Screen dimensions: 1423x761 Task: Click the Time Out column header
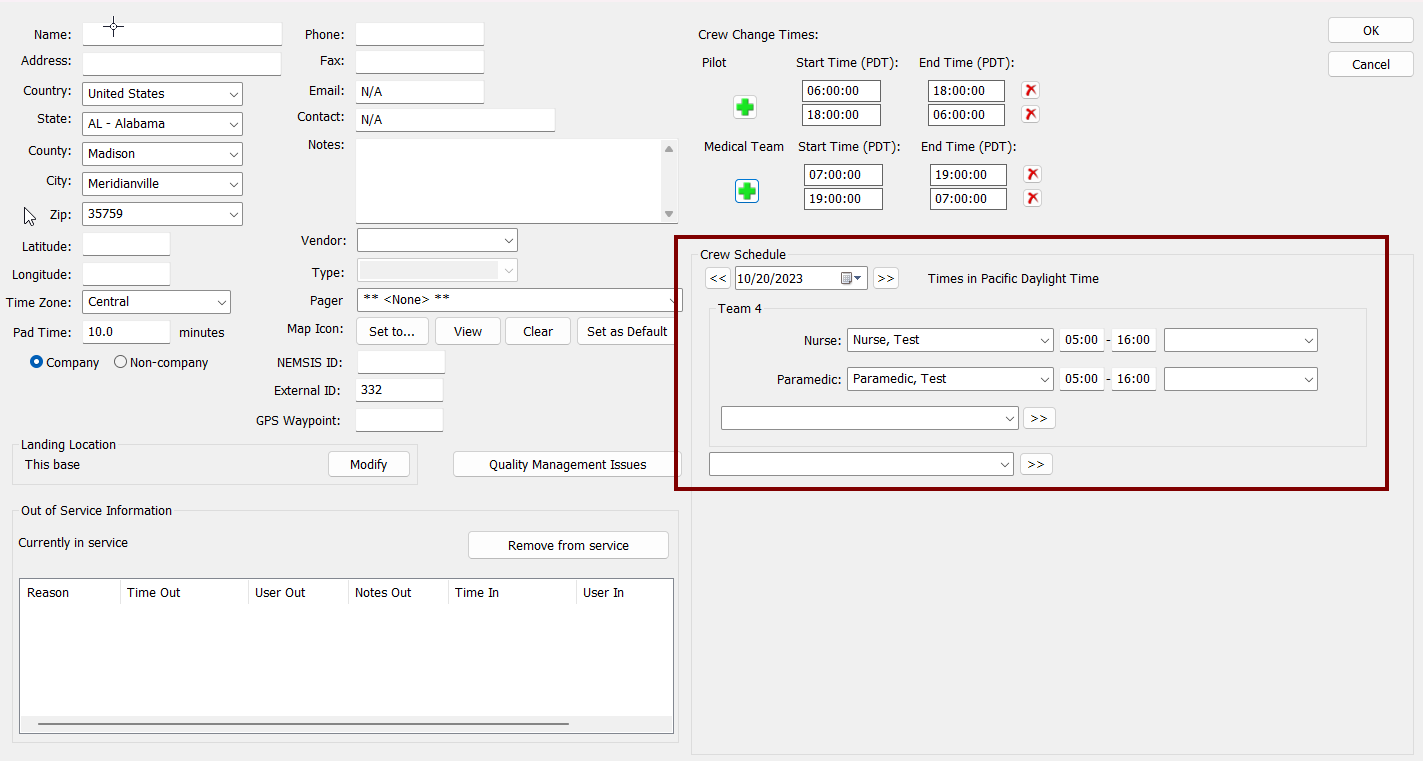[184, 593]
